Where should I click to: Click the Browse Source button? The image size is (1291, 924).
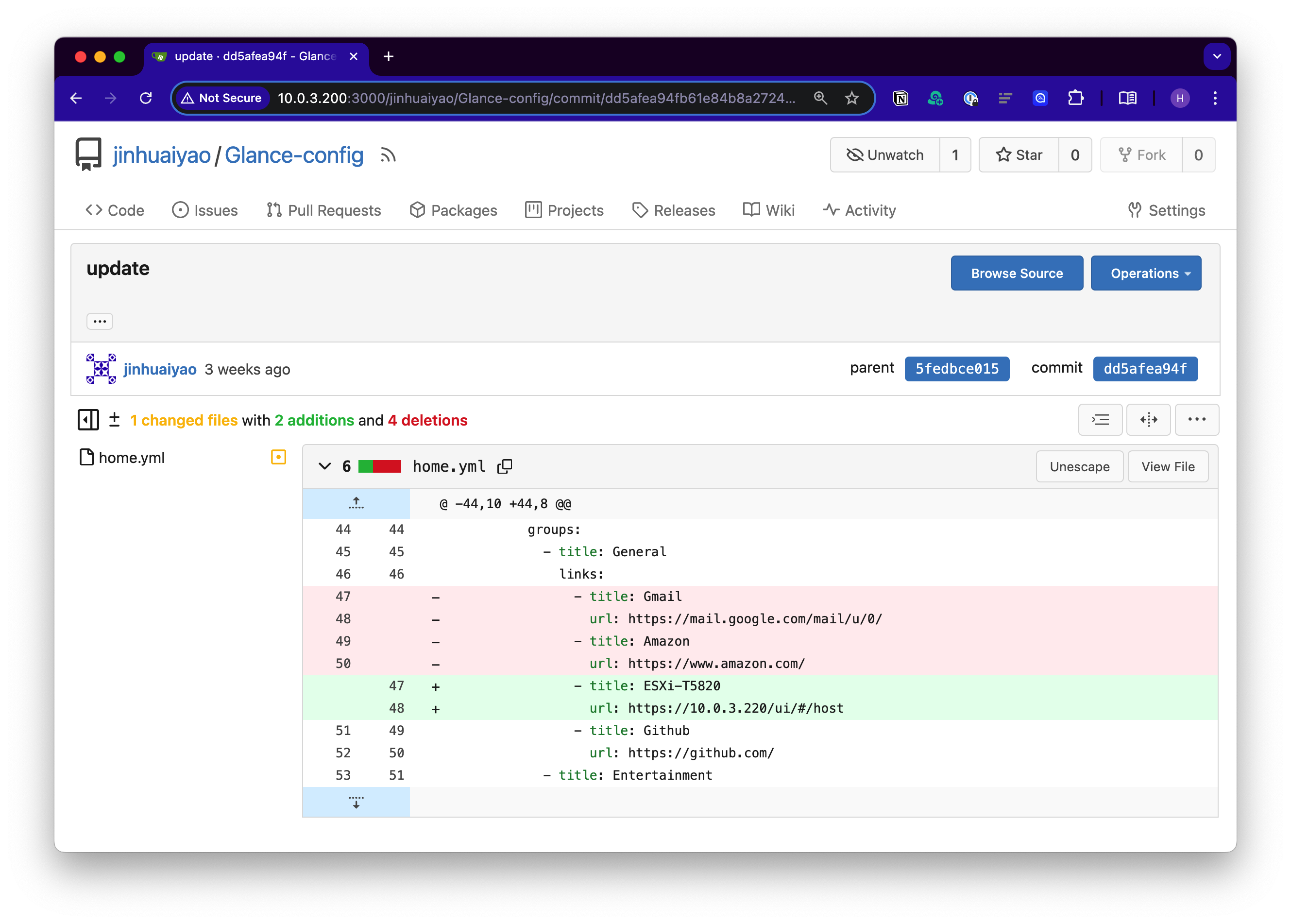click(1016, 274)
